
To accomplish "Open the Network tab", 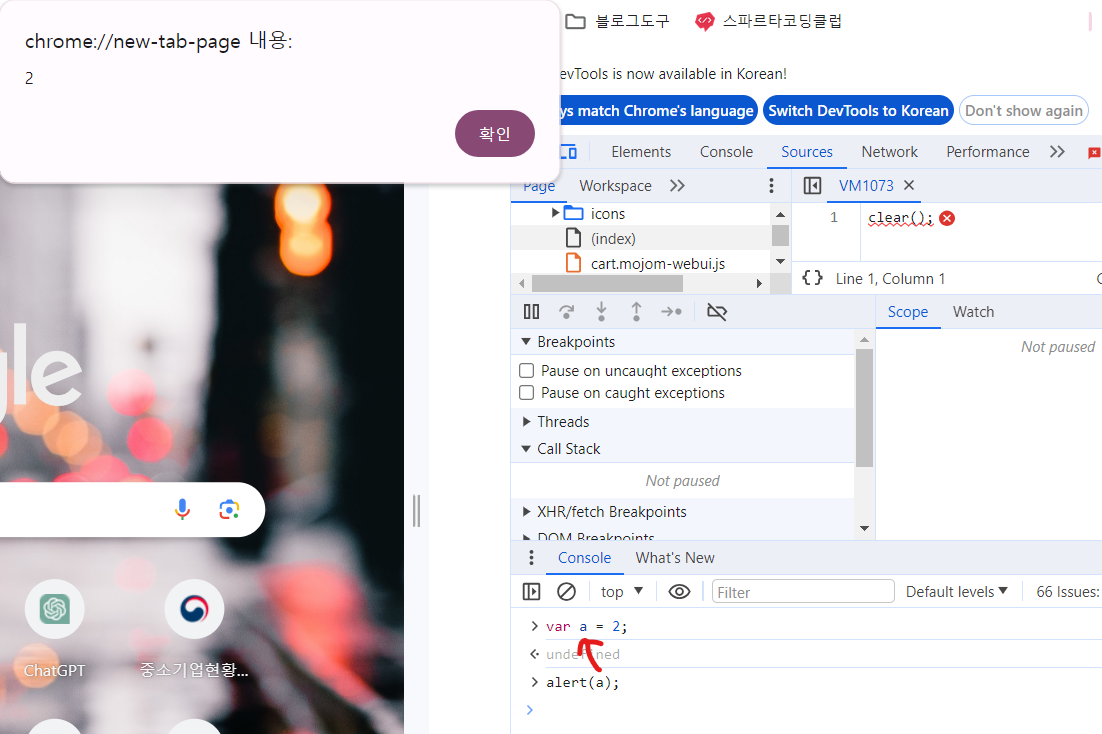I will pyautogui.click(x=889, y=152).
